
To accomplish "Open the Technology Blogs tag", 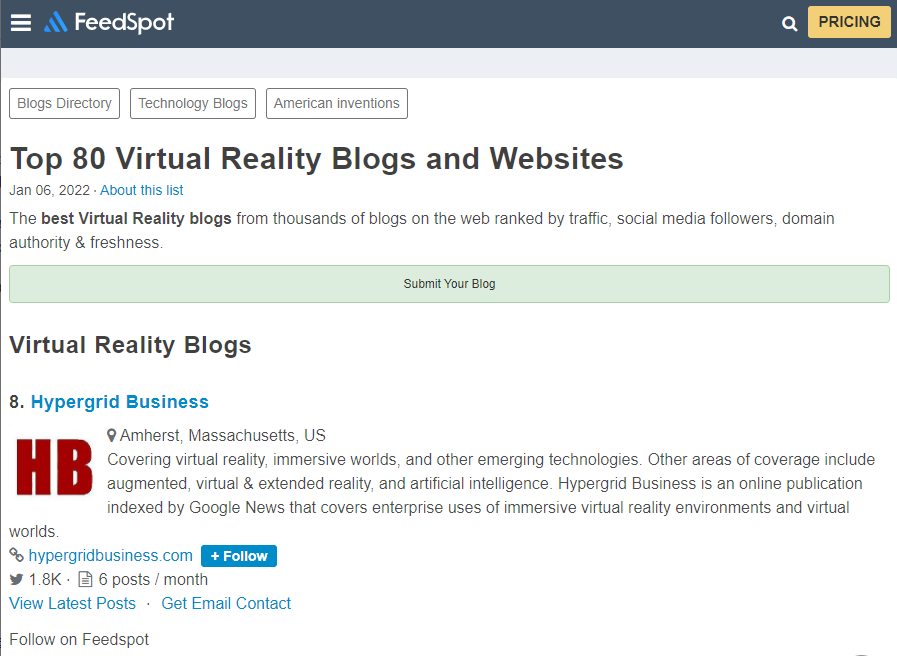I will click(193, 104).
